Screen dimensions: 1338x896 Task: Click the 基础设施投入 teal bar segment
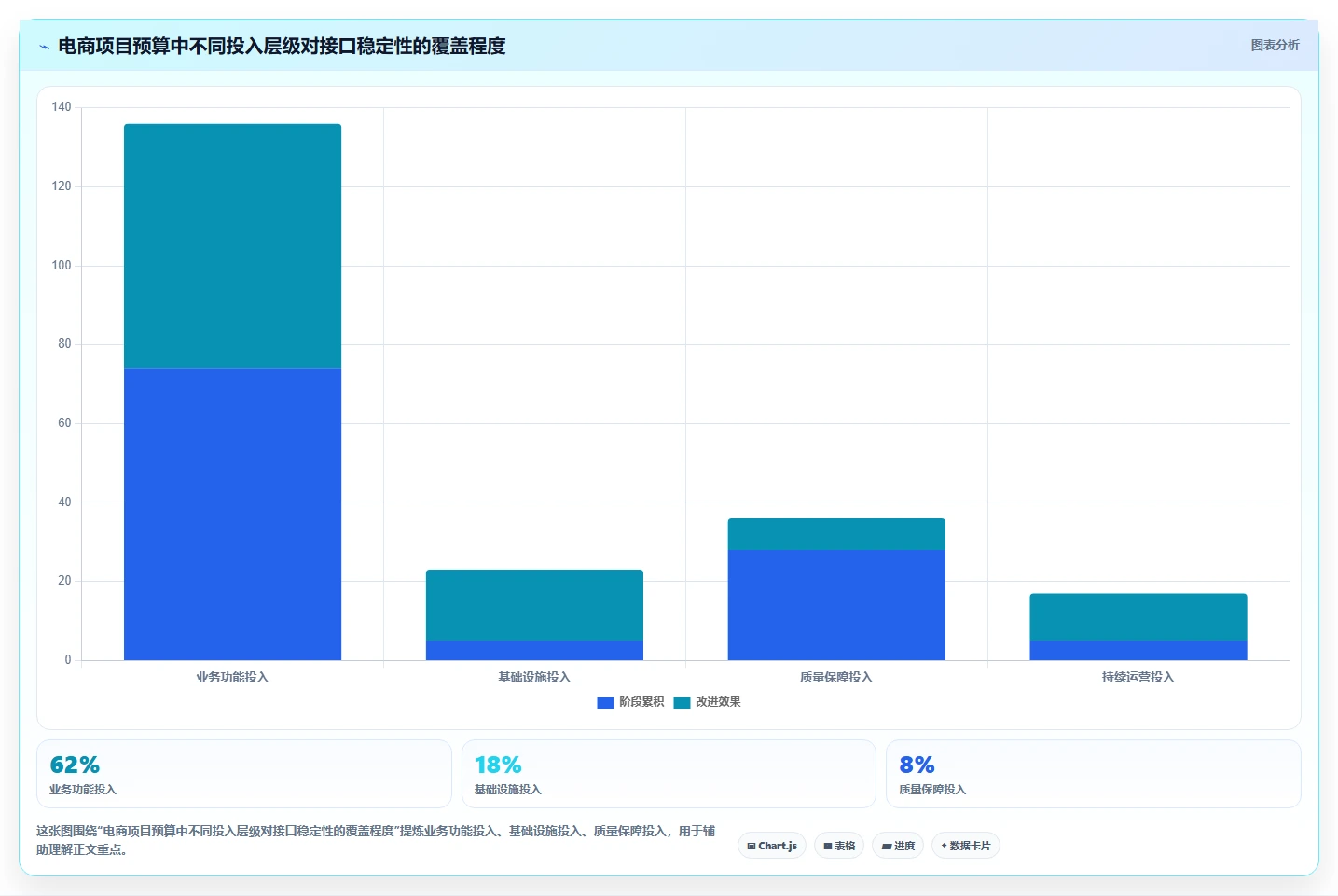[534, 605]
